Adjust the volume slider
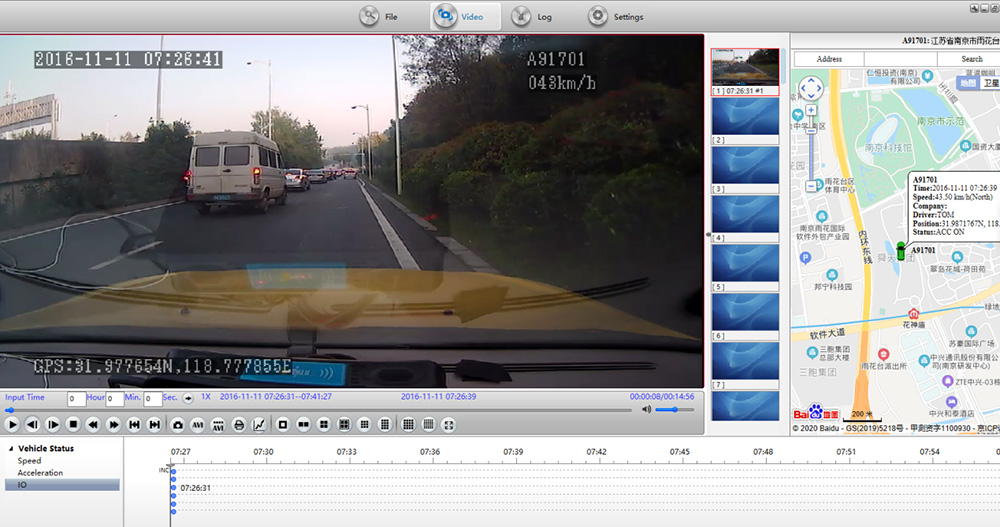The width and height of the screenshot is (1000, 527). click(674, 410)
